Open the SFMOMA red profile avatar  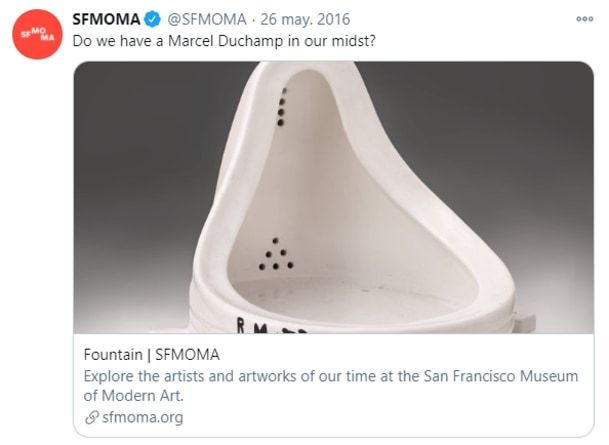click(37, 35)
